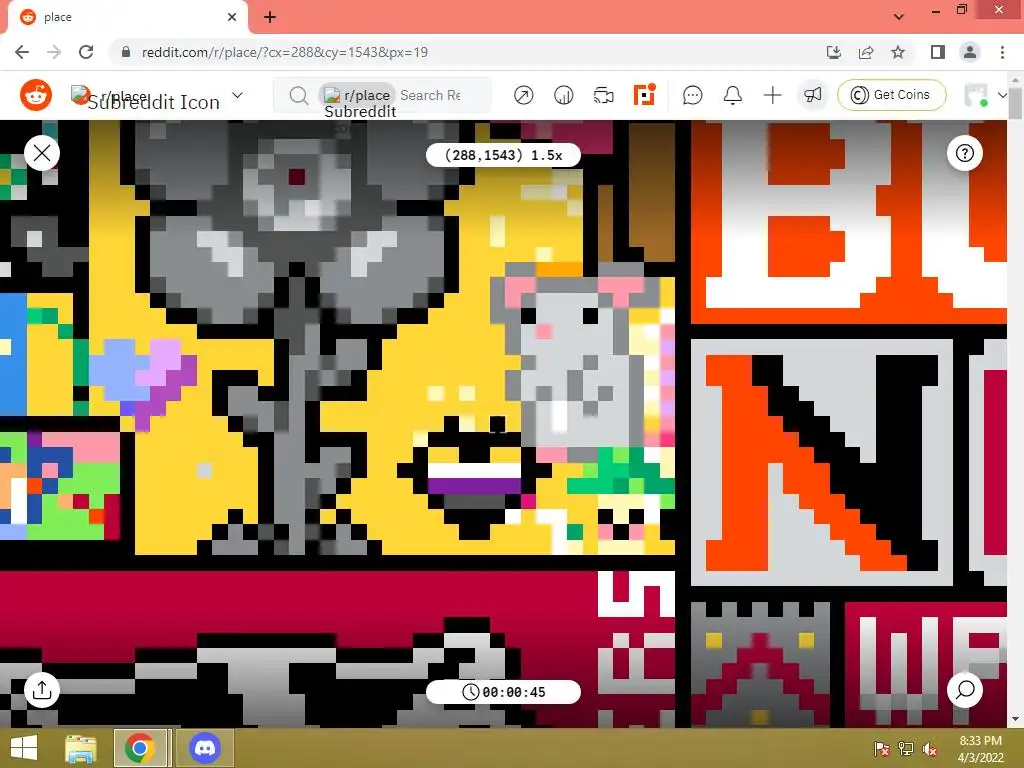The height and width of the screenshot is (768, 1024).
Task: Close the place tab
Action: (232, 17)
